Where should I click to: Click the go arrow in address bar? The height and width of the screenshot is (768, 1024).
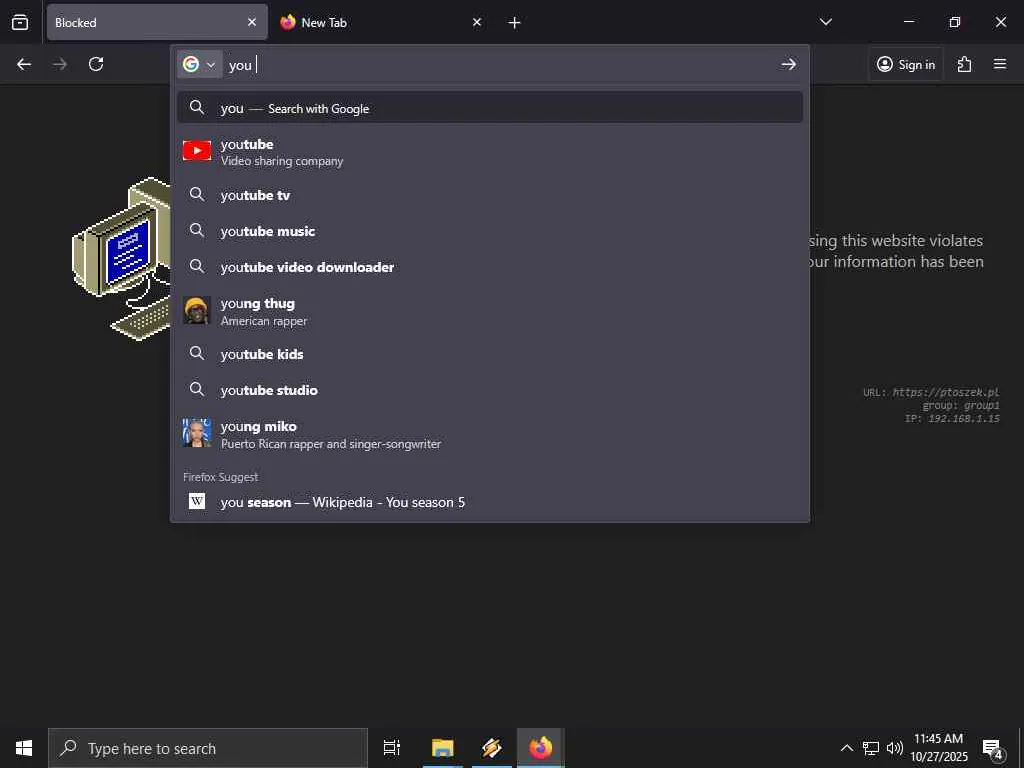coord(788,64)
